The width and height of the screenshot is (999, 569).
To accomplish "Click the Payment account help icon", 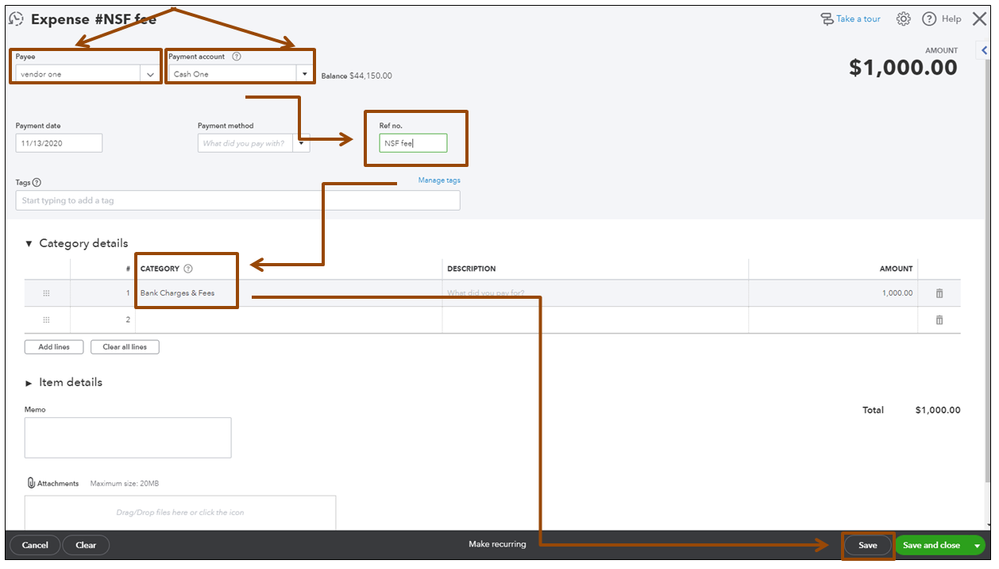I will pyautogui.click(x=236, y=57).
